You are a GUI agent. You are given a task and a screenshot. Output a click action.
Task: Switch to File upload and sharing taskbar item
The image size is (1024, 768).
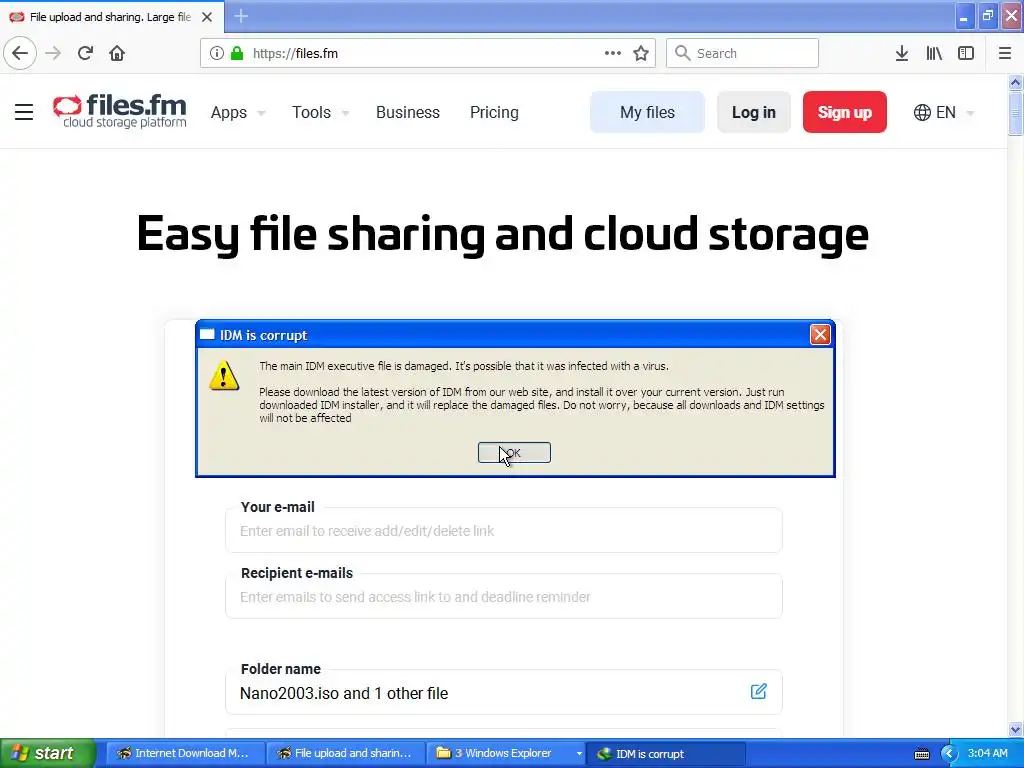click(x=345, y=754)
